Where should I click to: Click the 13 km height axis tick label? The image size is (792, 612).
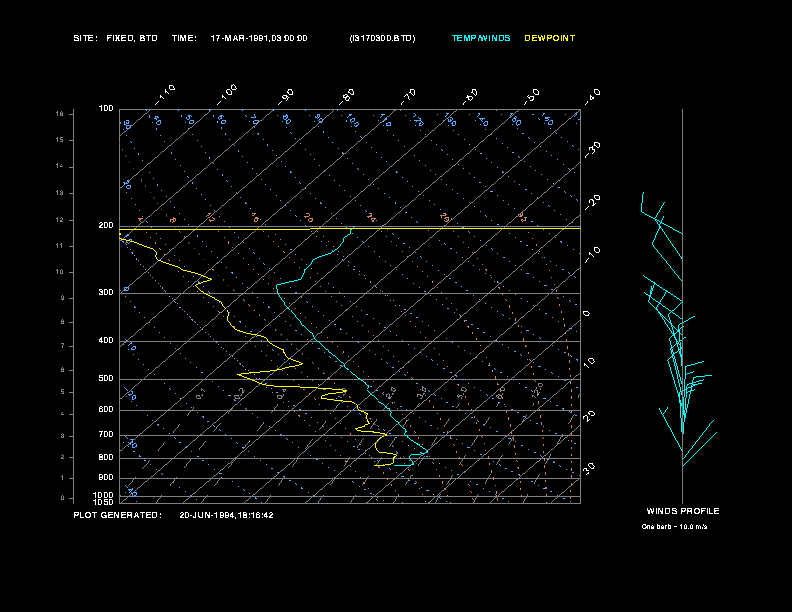pos(60,193)
